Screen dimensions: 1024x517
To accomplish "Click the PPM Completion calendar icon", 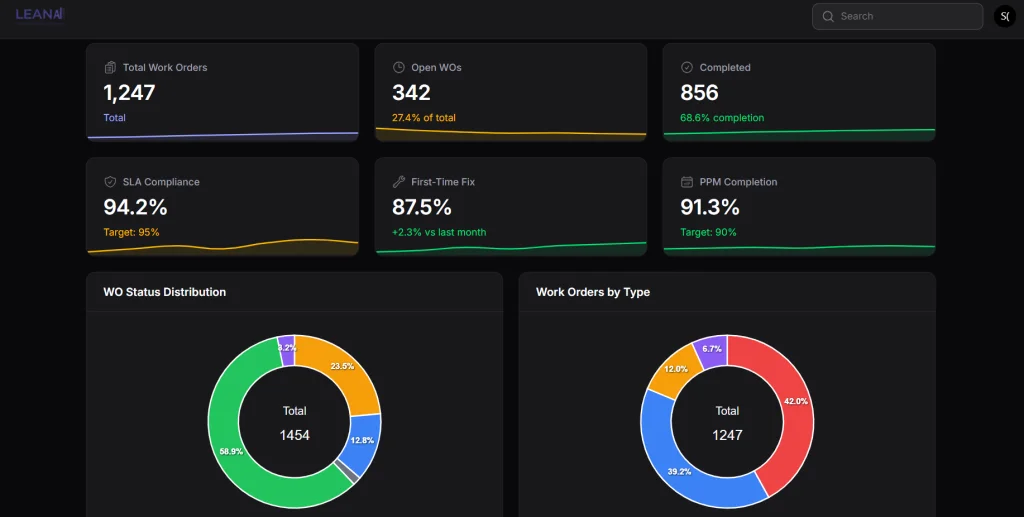I will point(687,182).
